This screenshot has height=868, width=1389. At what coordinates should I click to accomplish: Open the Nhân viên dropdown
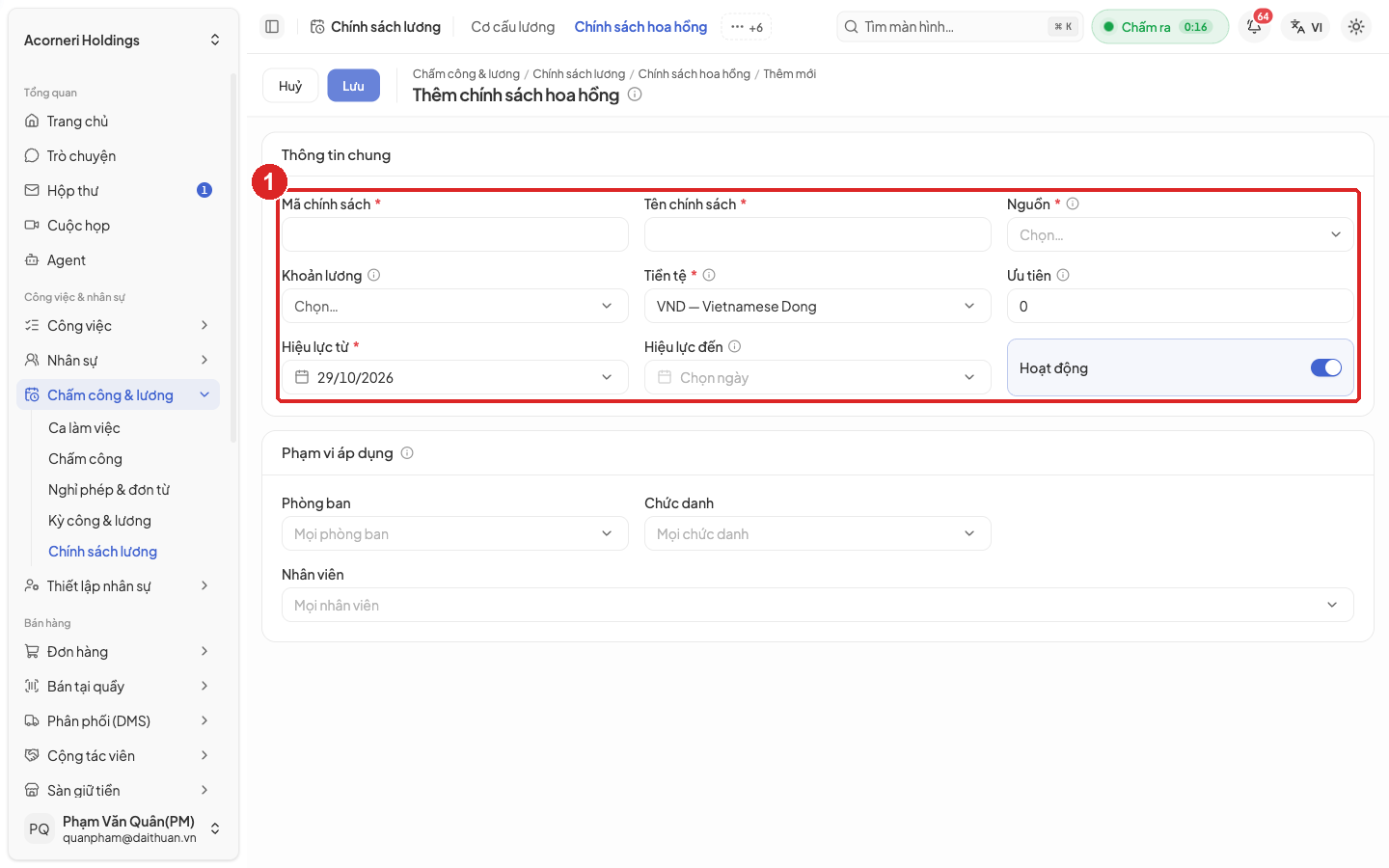click(x=818, y=605)
